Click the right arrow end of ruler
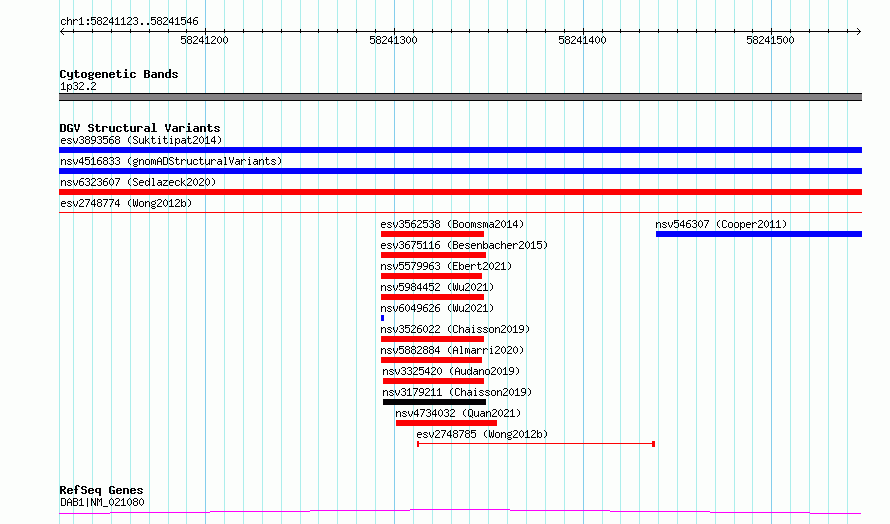Viewport: 890px width, 524px height. 859,31
